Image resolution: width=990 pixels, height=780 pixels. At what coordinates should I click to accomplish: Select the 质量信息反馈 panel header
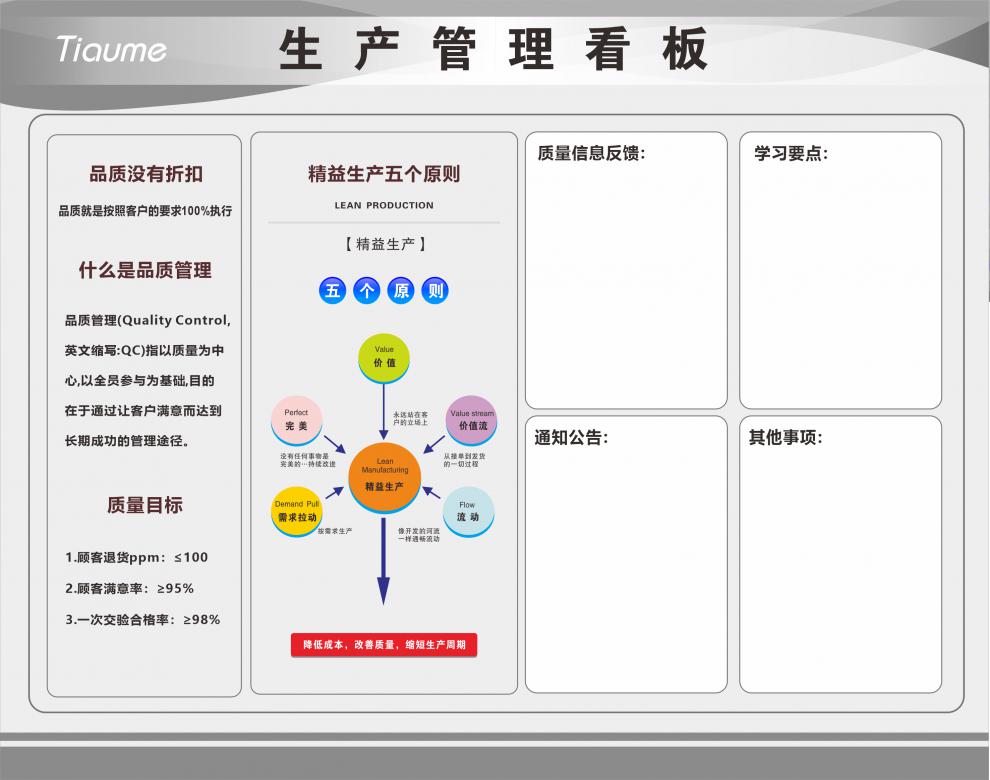[x=590, y=153]
